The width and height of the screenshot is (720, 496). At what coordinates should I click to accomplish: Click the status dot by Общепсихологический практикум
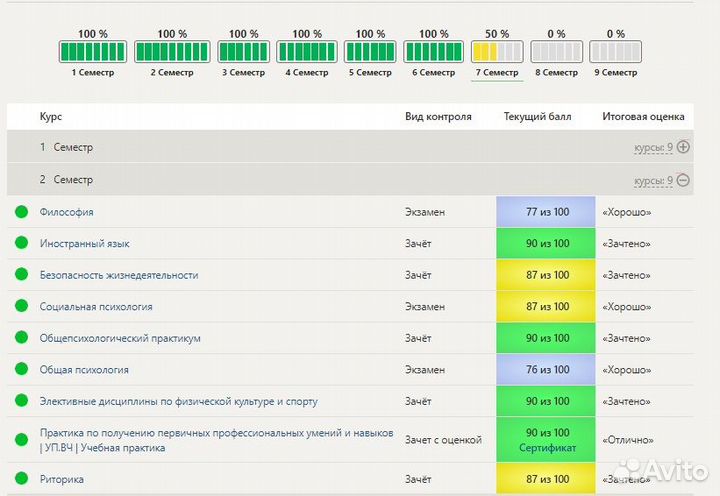[x=21, y=339]
